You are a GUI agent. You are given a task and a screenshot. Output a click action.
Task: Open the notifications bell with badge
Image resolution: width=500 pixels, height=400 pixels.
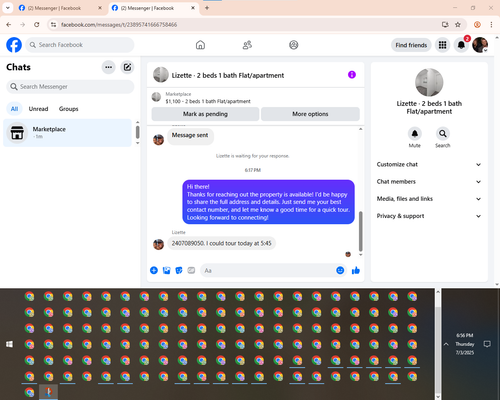461,45
